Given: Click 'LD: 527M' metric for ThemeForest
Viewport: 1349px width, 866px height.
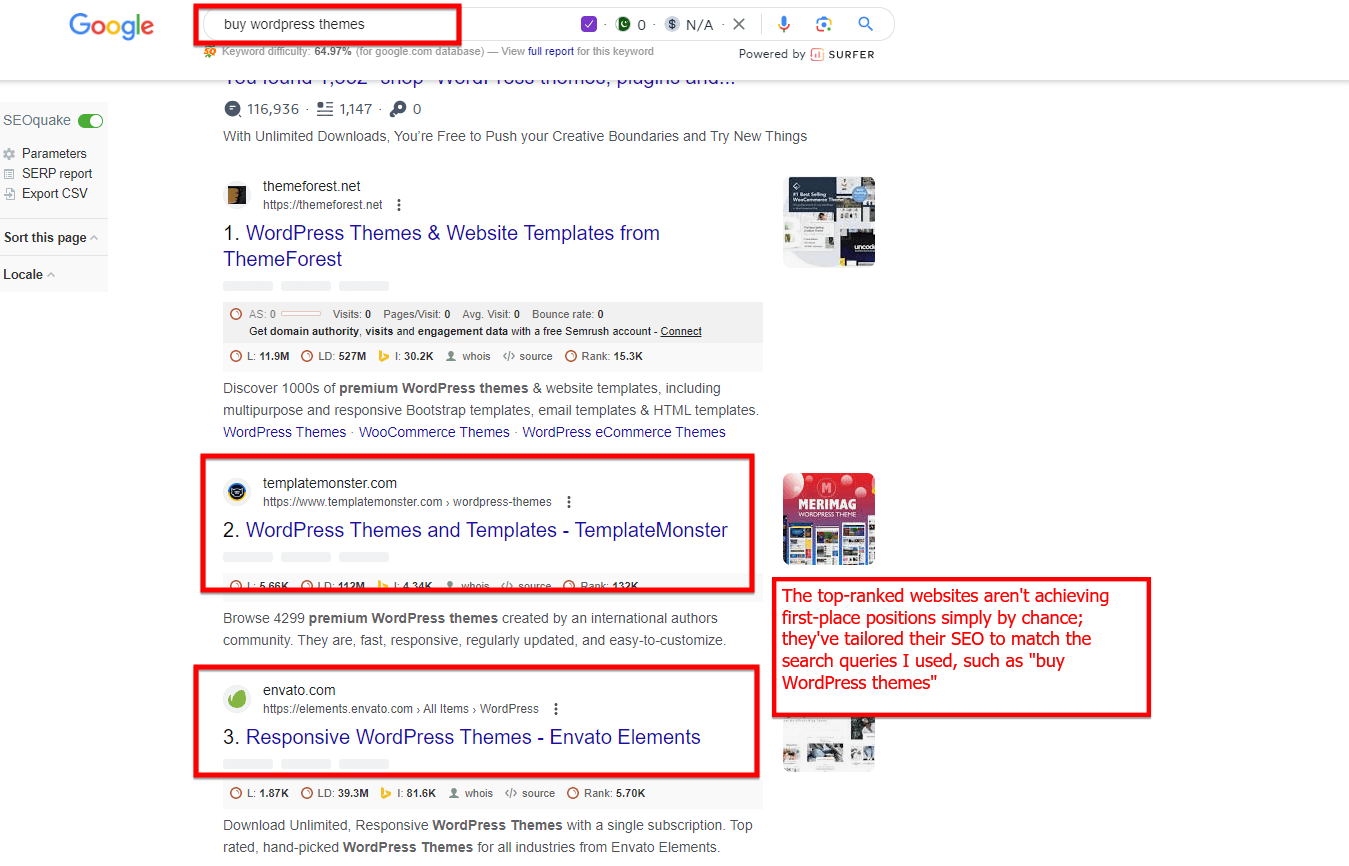Looking at the screenshot, I should click(x=341, y=356).
